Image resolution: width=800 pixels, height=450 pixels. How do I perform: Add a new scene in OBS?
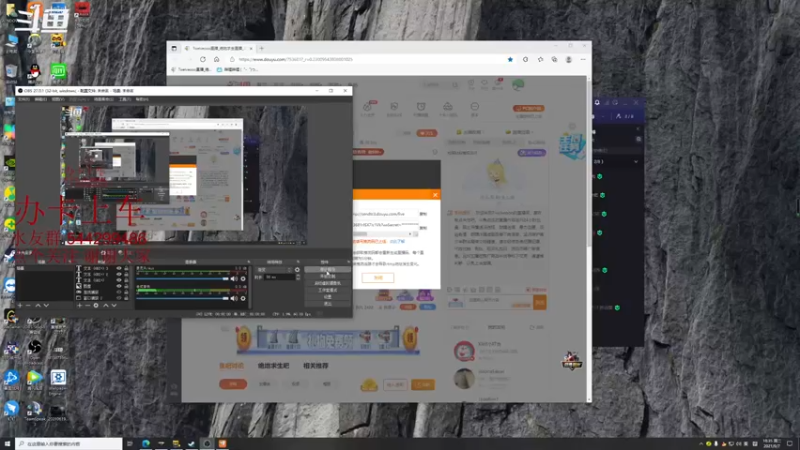[x=20, y=305]
